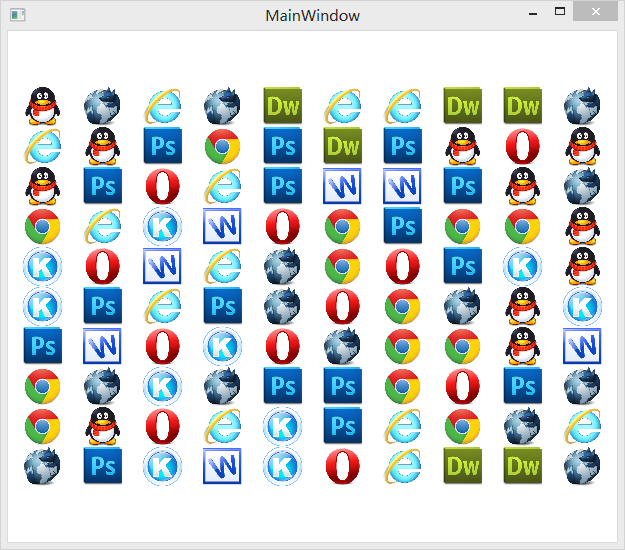Select the Photoshop icon in the seventh row
625x550 pixels.
point(43,346)
